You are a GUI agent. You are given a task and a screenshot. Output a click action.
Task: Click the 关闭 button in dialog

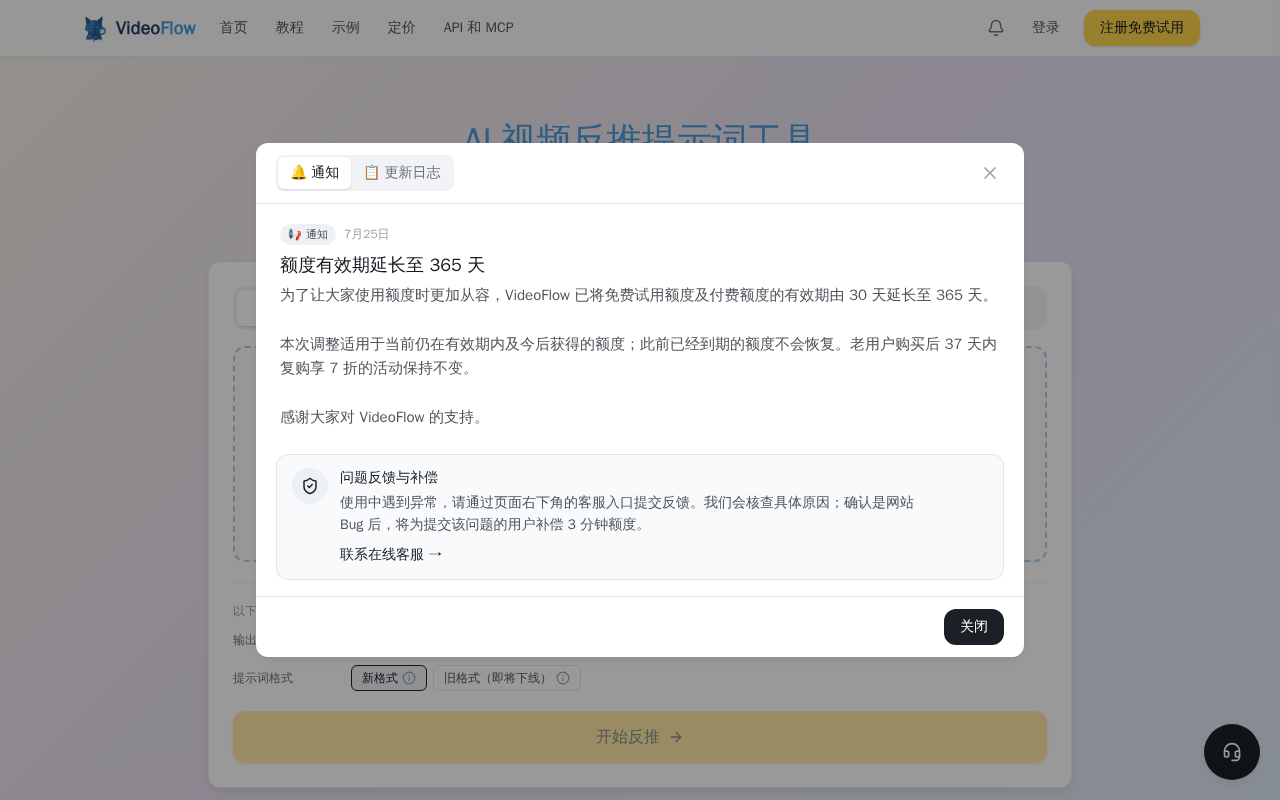(x=974, y=627)
